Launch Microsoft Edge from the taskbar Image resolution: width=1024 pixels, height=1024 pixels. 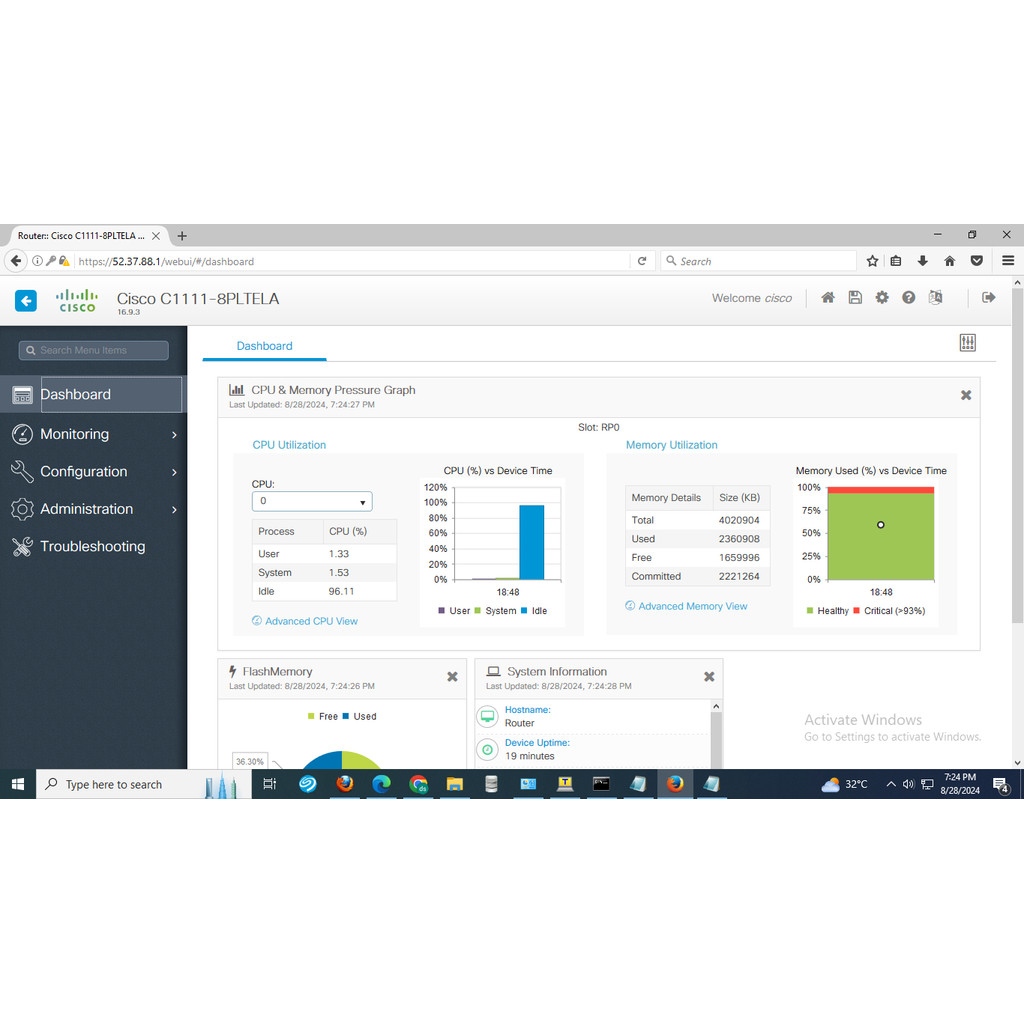(x=381, y=784)
